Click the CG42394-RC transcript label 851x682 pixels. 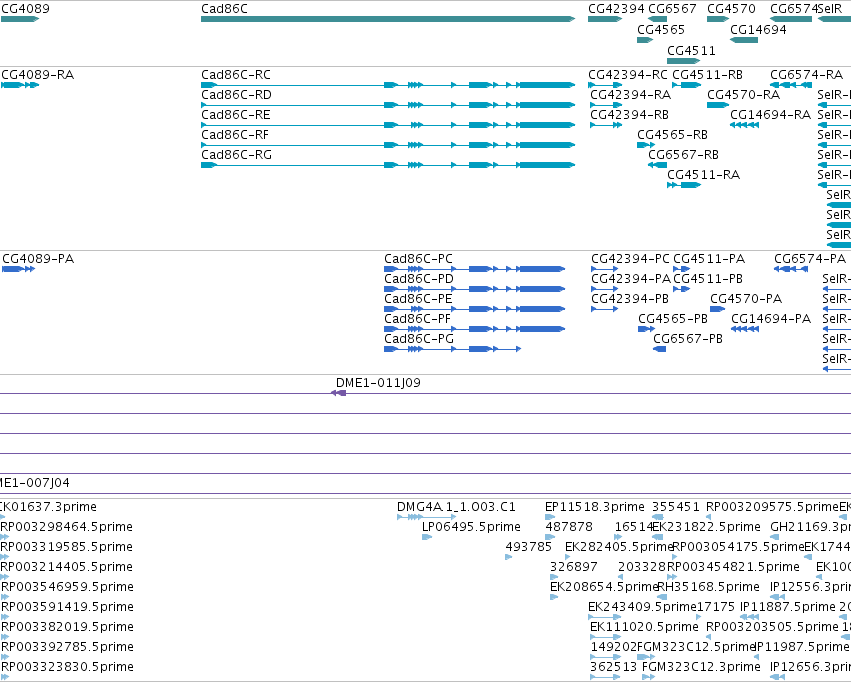pos(628,75)
